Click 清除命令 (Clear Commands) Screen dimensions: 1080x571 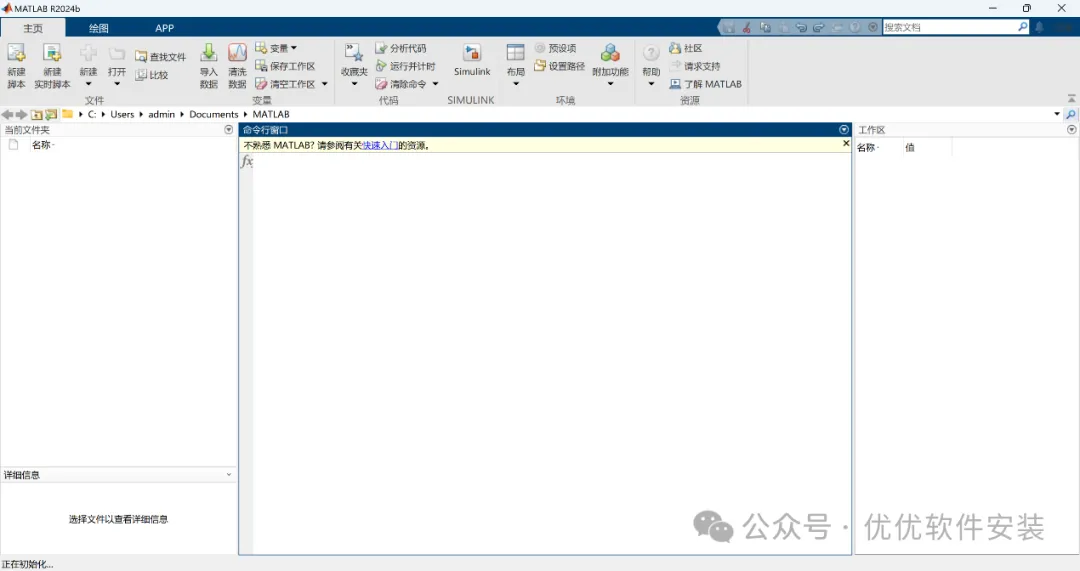(401, 84)
